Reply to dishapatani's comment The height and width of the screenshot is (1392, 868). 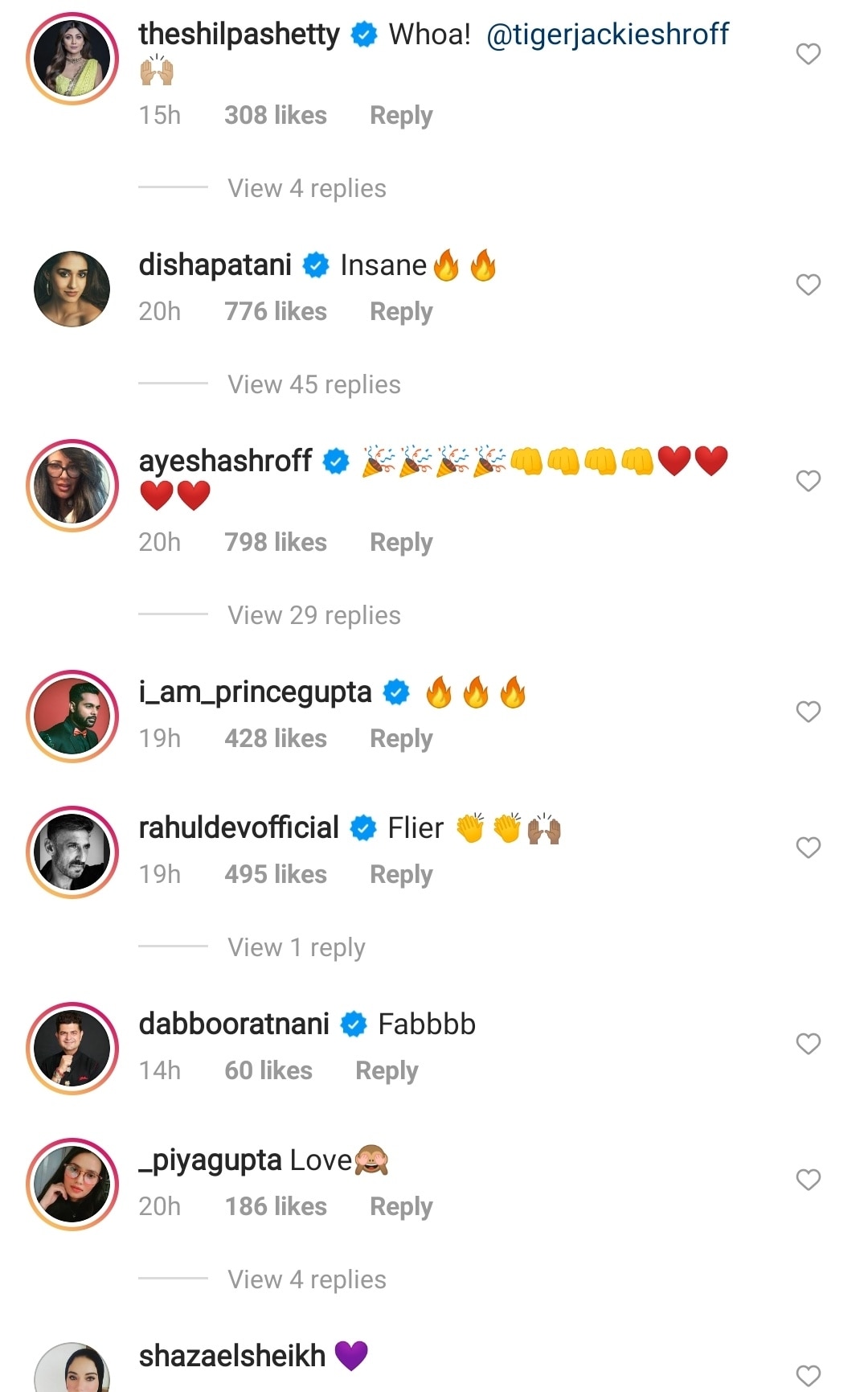[401, 312]
